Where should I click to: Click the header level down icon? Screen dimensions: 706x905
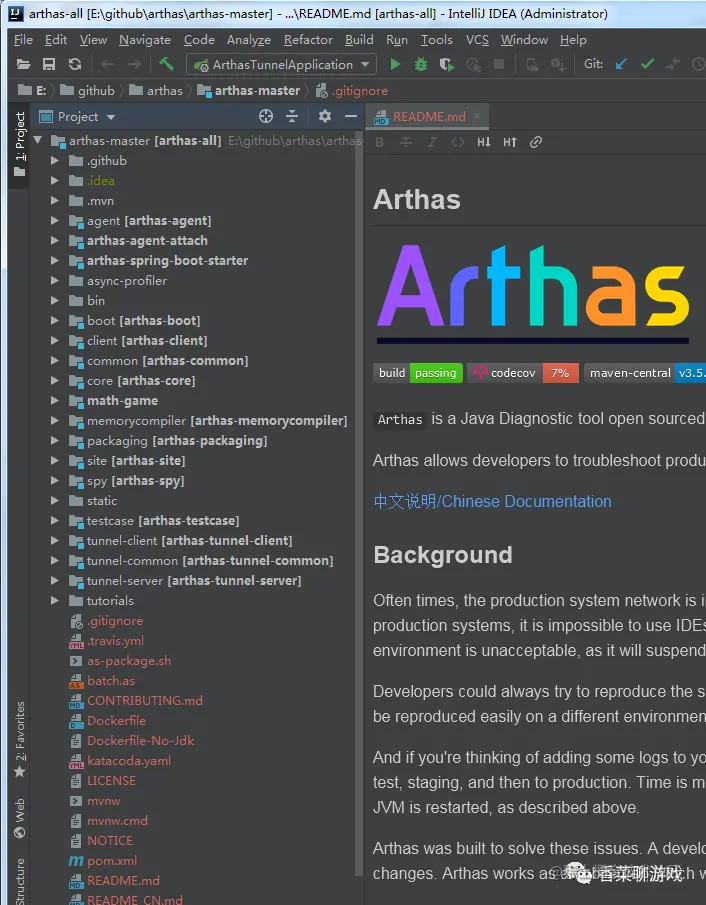point(484,142)
